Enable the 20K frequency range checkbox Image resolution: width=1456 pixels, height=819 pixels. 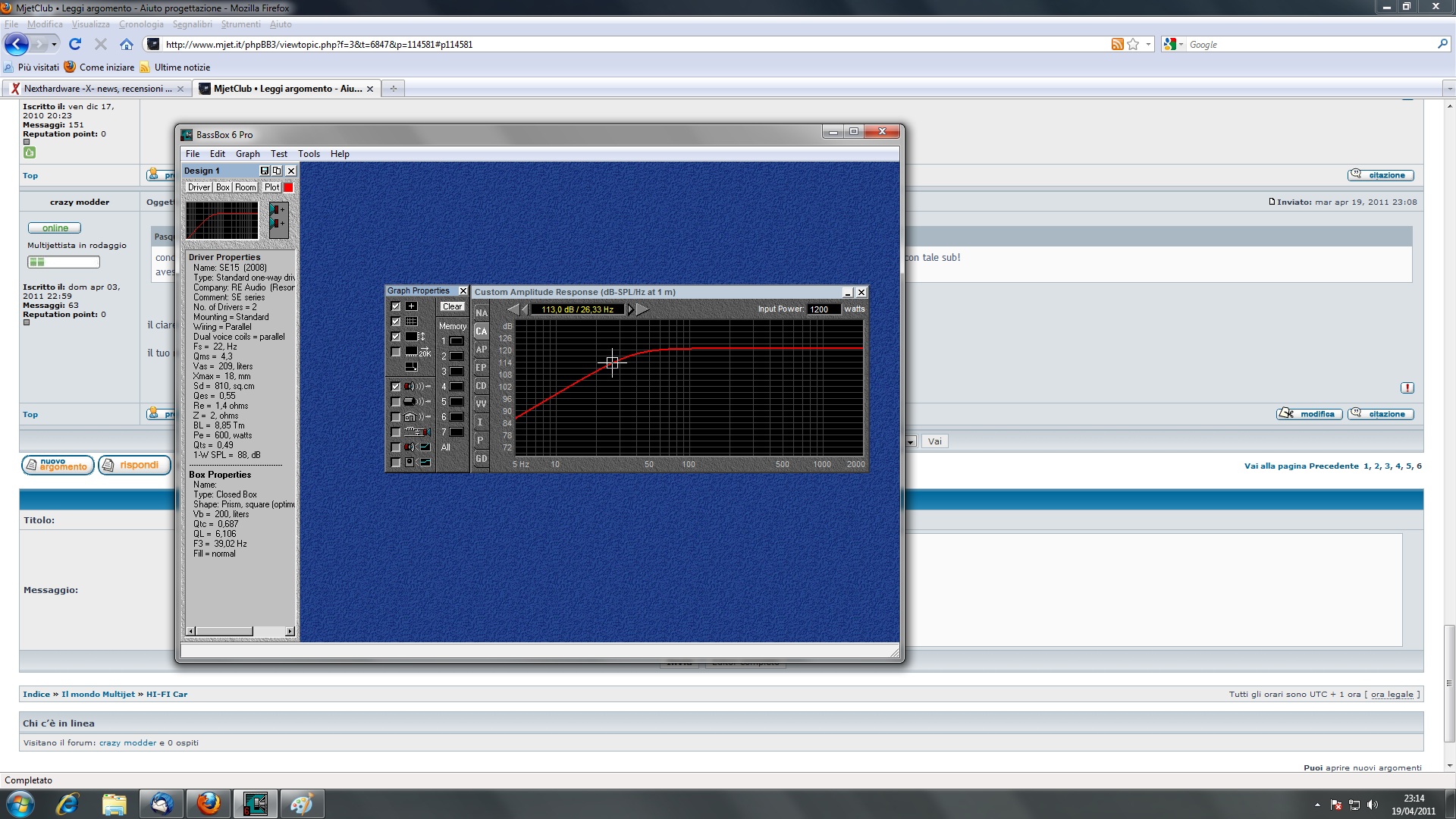coord(395,352)
